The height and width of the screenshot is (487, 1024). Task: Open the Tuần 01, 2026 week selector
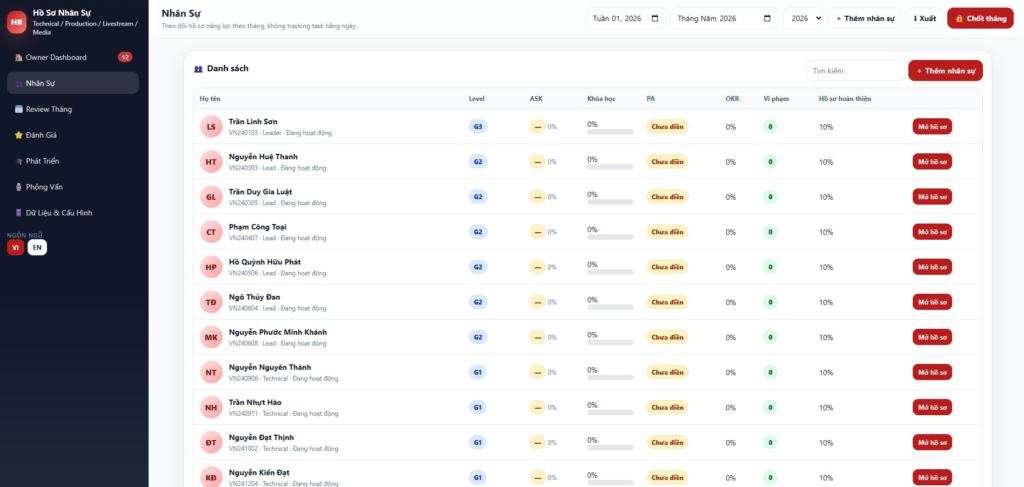[x=626, y=19]
